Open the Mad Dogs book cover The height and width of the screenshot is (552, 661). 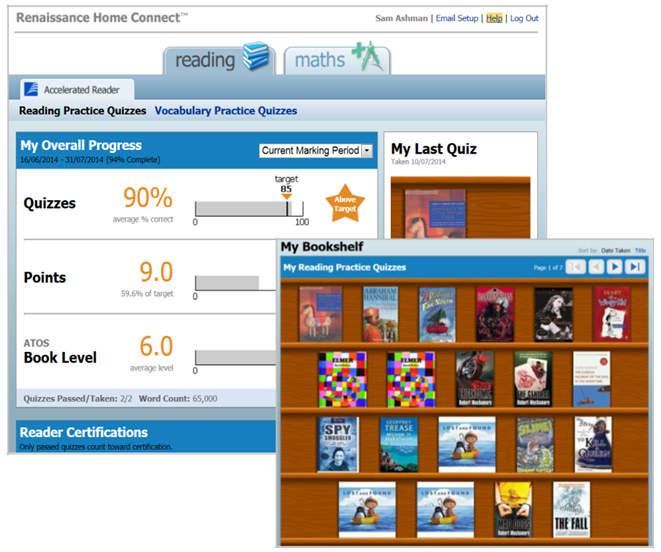(513, 510)
